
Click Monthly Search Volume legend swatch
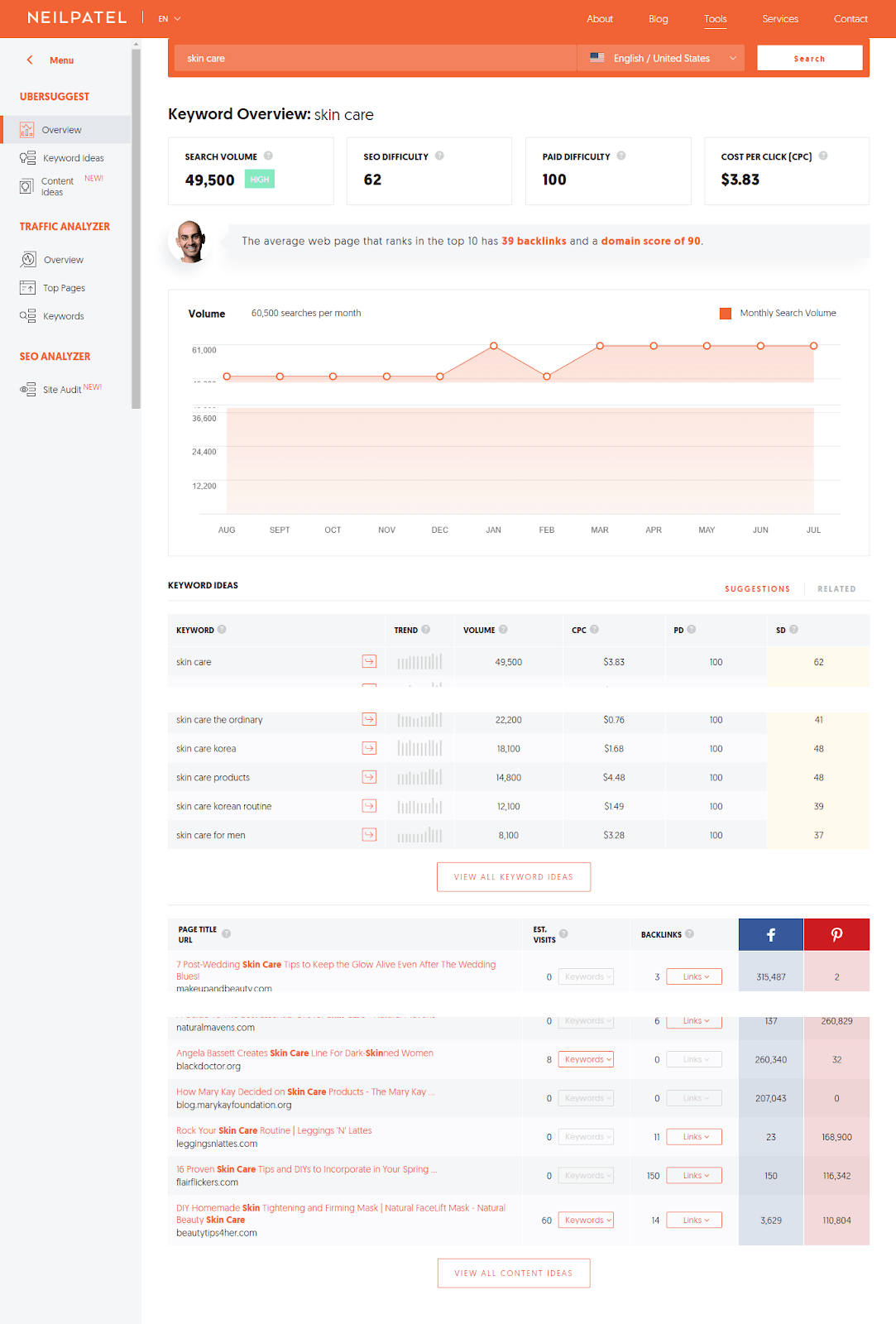click(726, 313)
